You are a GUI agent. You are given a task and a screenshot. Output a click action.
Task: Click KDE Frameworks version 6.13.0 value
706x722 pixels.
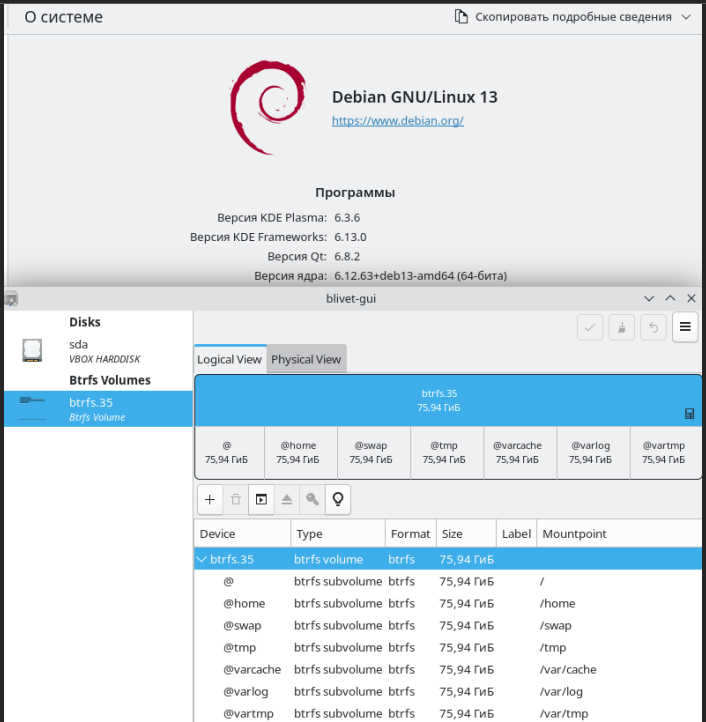pos(350,237)
